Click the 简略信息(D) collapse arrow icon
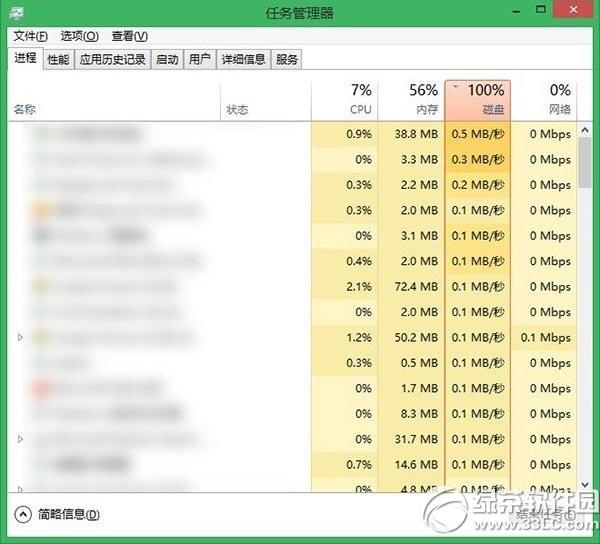 click(23, 515)
